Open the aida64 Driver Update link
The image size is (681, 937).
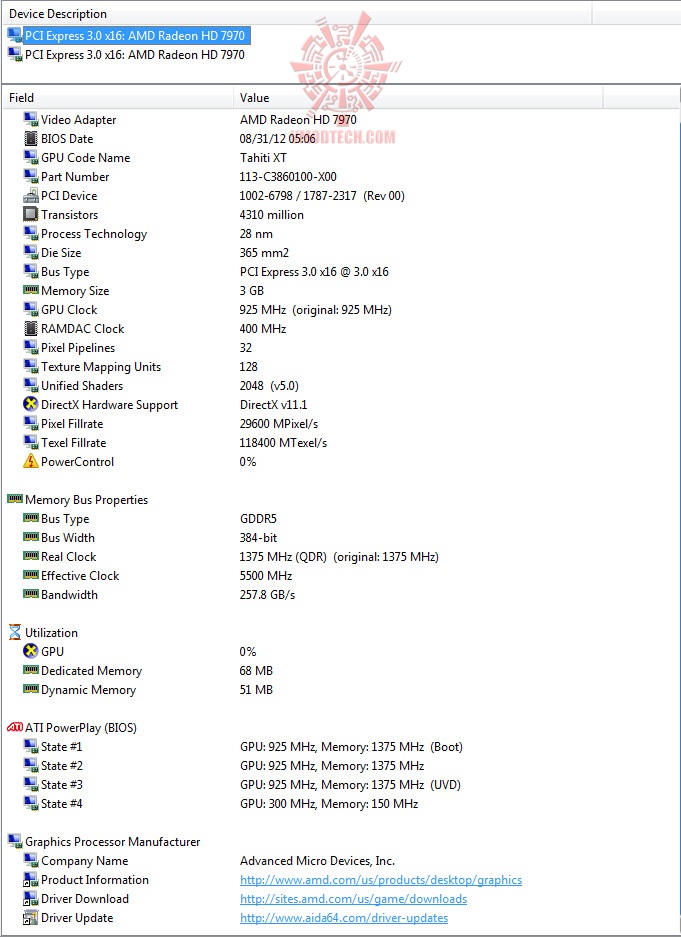pos(344,918)
